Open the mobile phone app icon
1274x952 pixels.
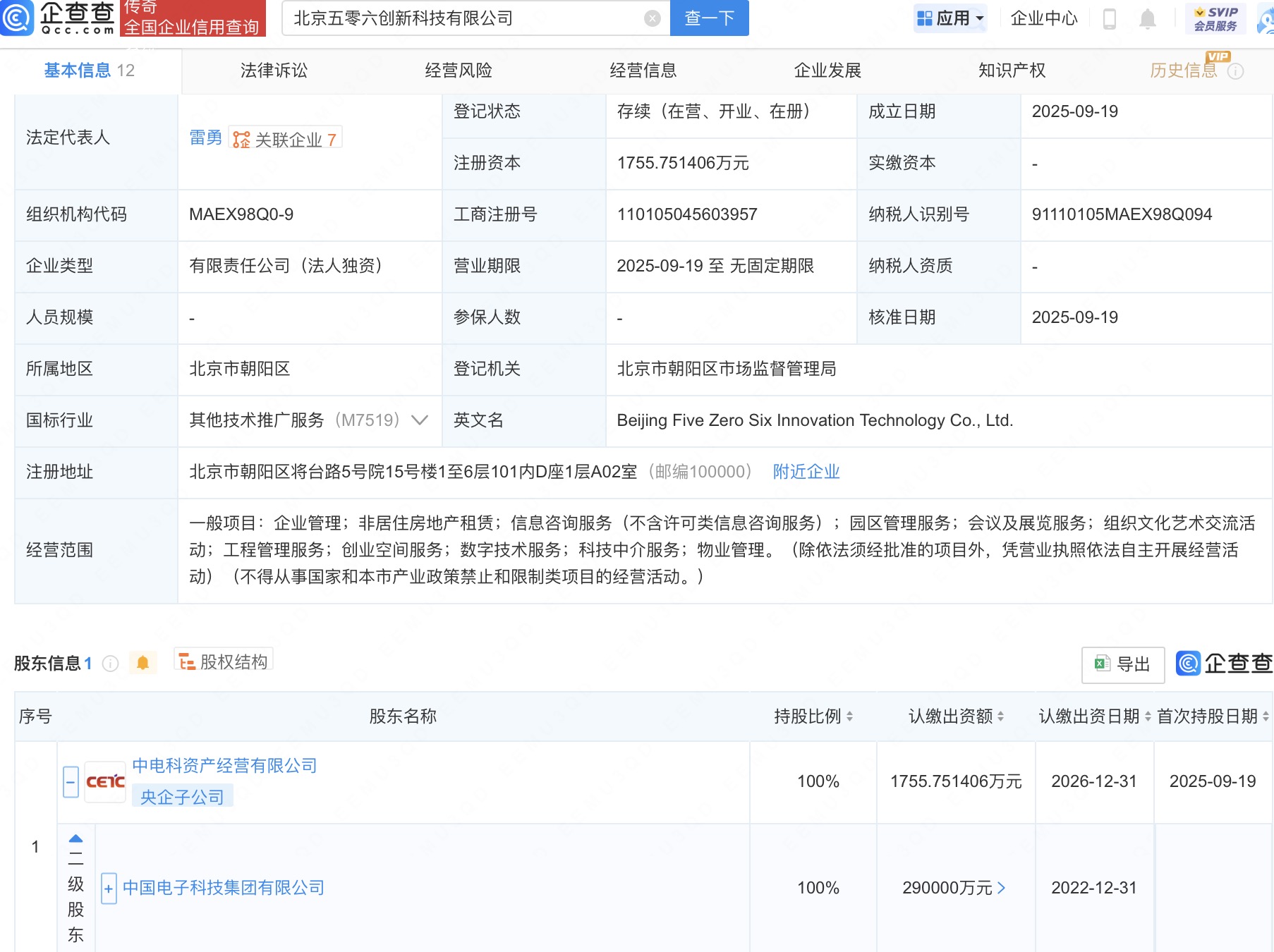[1109, 18]
